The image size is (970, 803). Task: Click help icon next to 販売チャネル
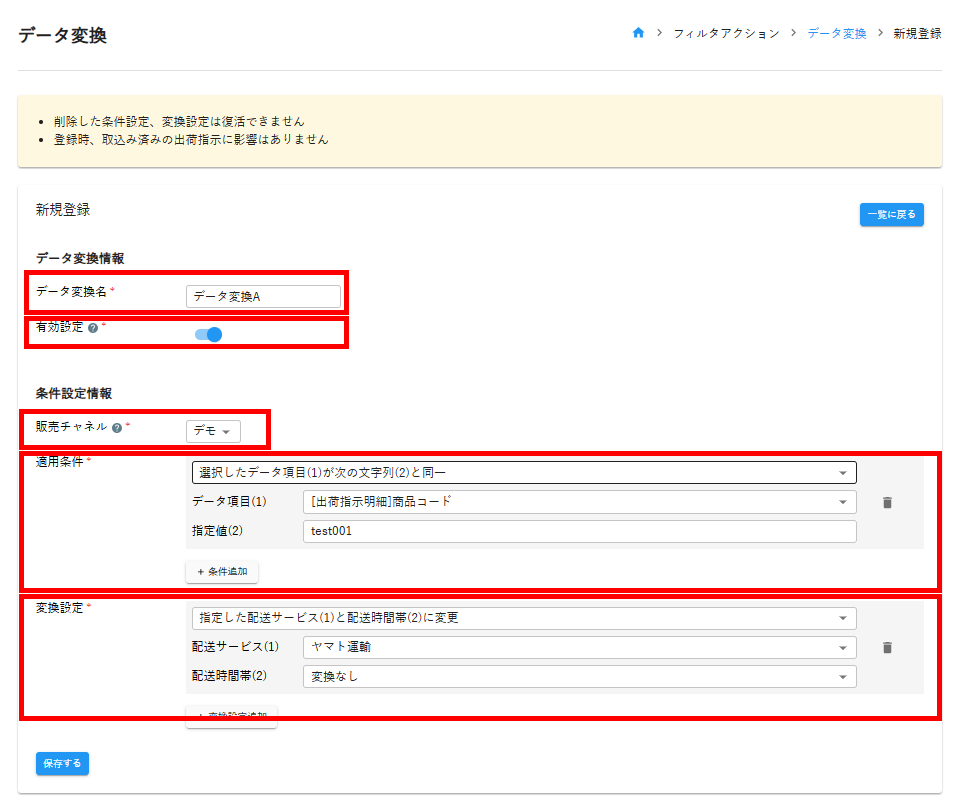click(x=117, y=427)
